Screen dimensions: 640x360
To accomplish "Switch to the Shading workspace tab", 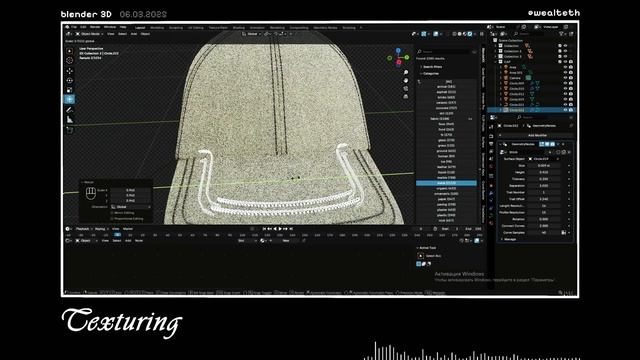I will pyautogui.click(x=239, y=27).
